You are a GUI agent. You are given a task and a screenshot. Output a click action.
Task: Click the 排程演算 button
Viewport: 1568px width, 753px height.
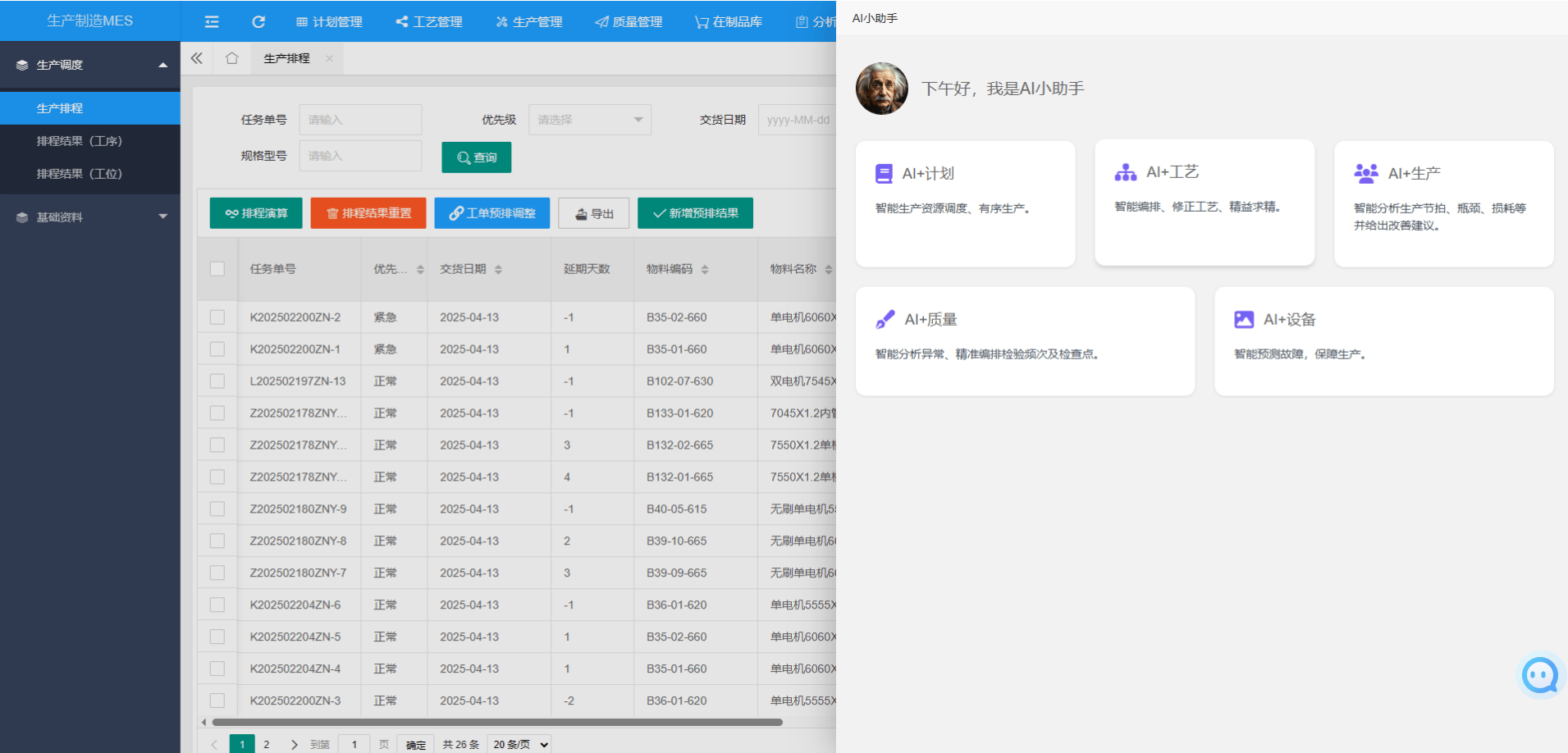[x=256, y=213]
